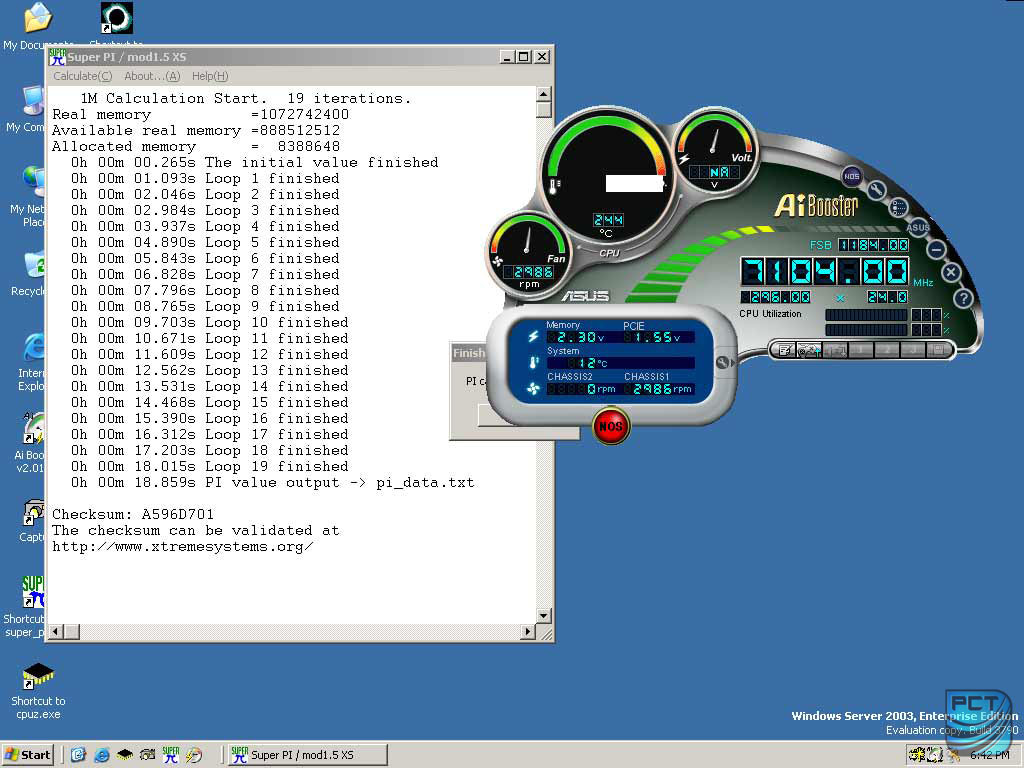Open AI Booster wrench settings icon
Screen dimensions: 1024x768
(876, 190)
